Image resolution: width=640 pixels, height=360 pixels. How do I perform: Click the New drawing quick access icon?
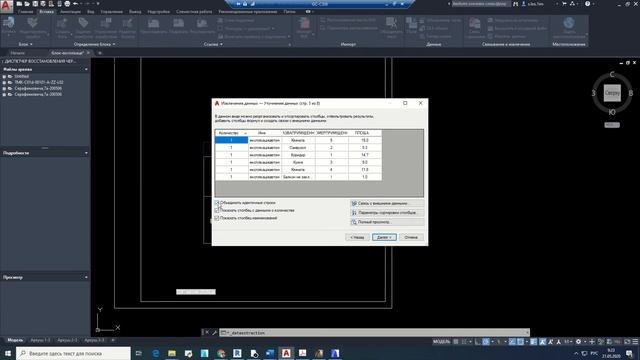pos(19,4)
